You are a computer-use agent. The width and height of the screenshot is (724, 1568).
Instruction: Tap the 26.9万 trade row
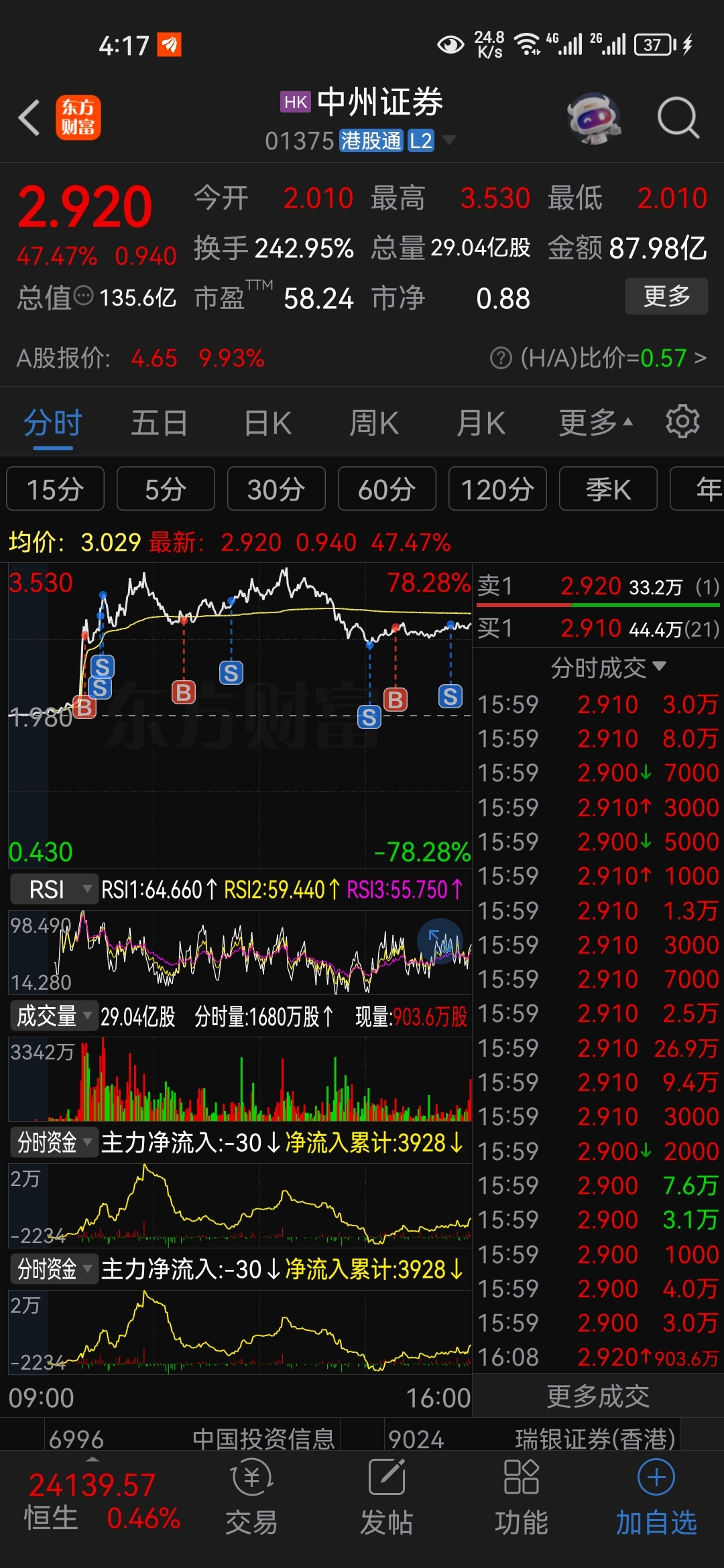[x=598, y=1048]
